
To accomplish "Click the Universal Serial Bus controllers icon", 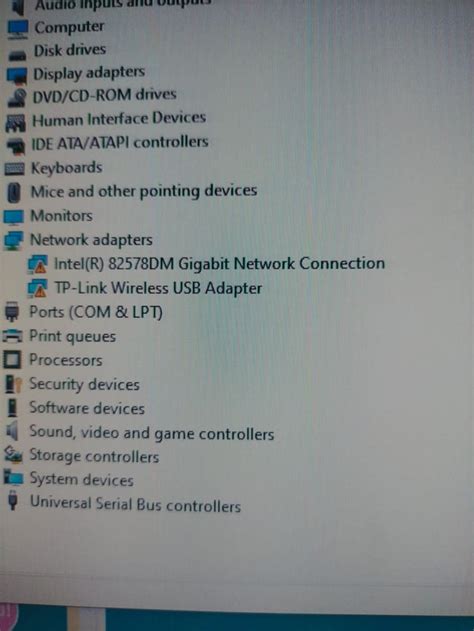I will coord(13,500).
